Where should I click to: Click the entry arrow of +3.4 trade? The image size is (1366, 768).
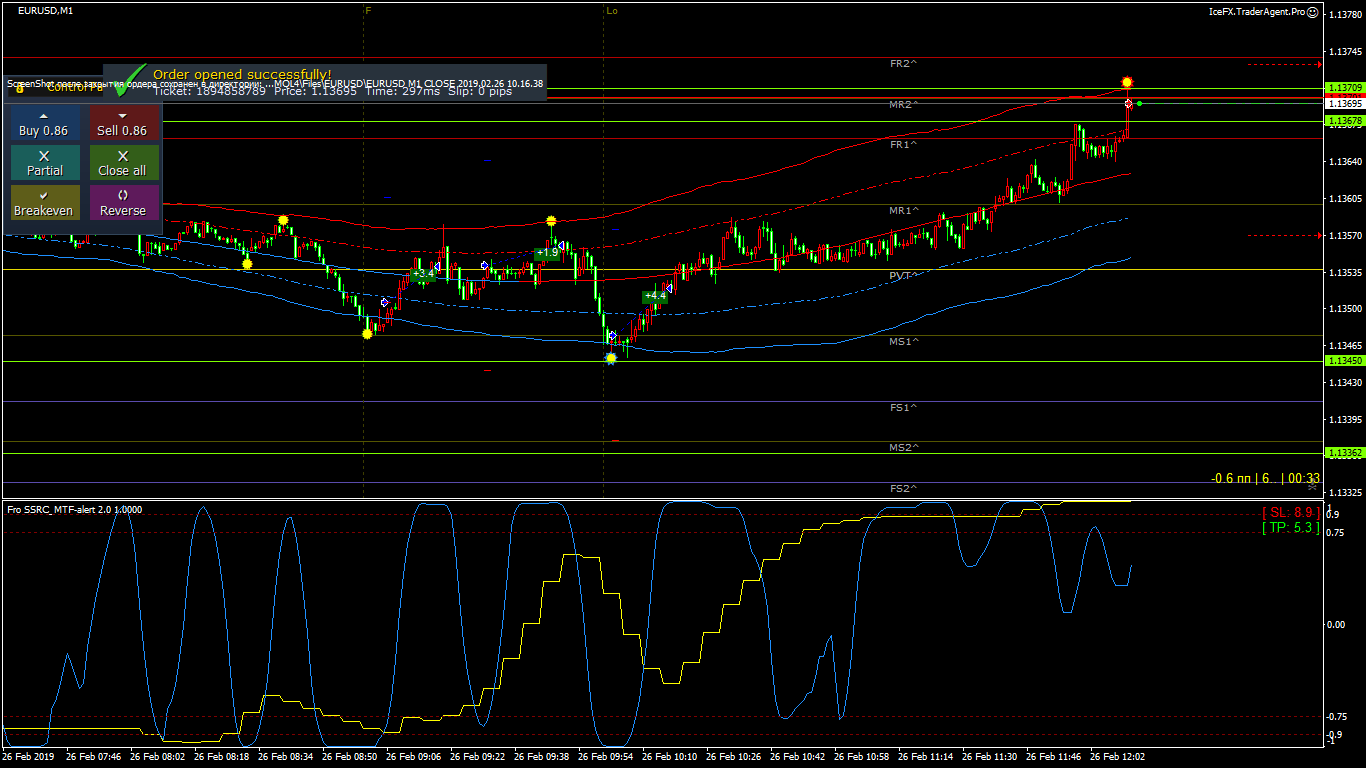(x=384, y=301)
